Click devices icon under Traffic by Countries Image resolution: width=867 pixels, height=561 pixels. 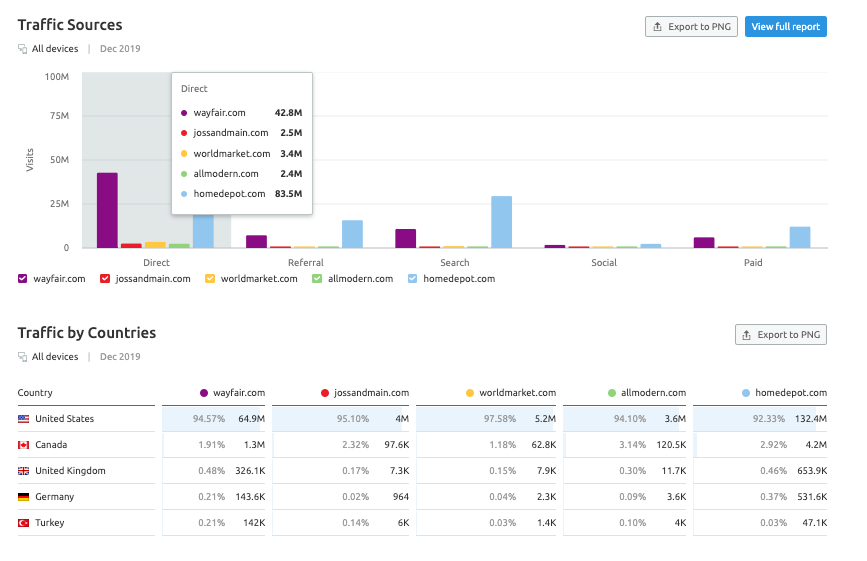(23, 357)
